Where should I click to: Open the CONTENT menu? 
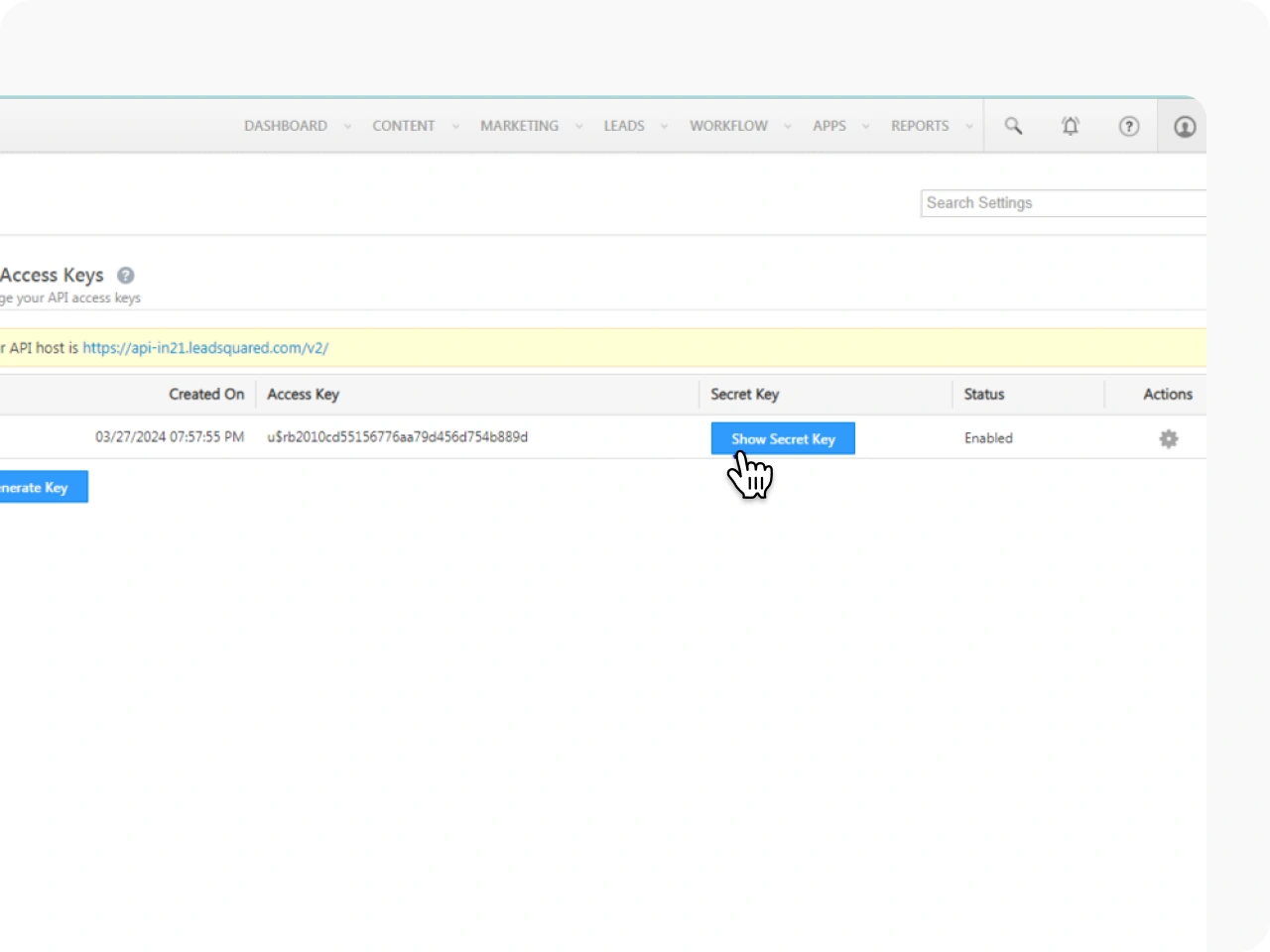tap(404, 126)
